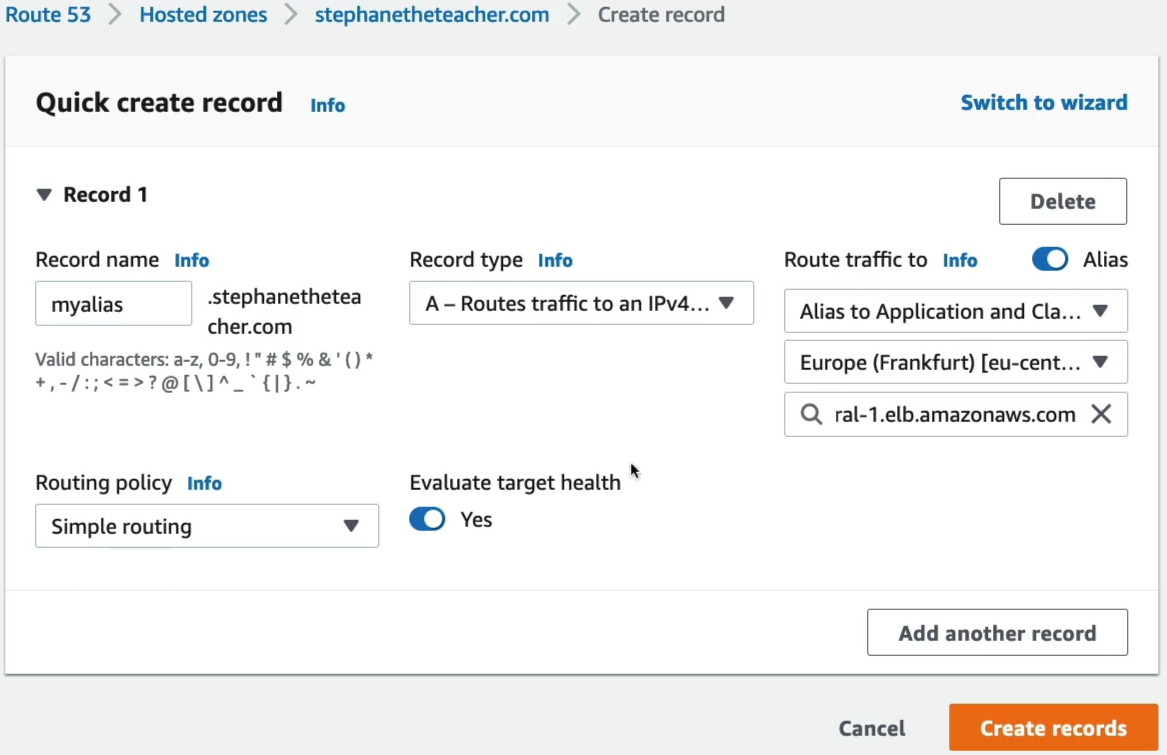1167x755 pixels.
Task: Open the Routing policy dropdown
Action: [207, 526]
